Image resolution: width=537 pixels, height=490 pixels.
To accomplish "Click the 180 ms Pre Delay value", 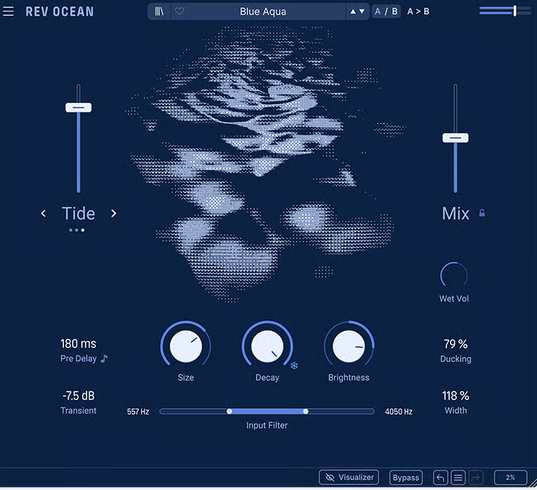I will 78,344.
